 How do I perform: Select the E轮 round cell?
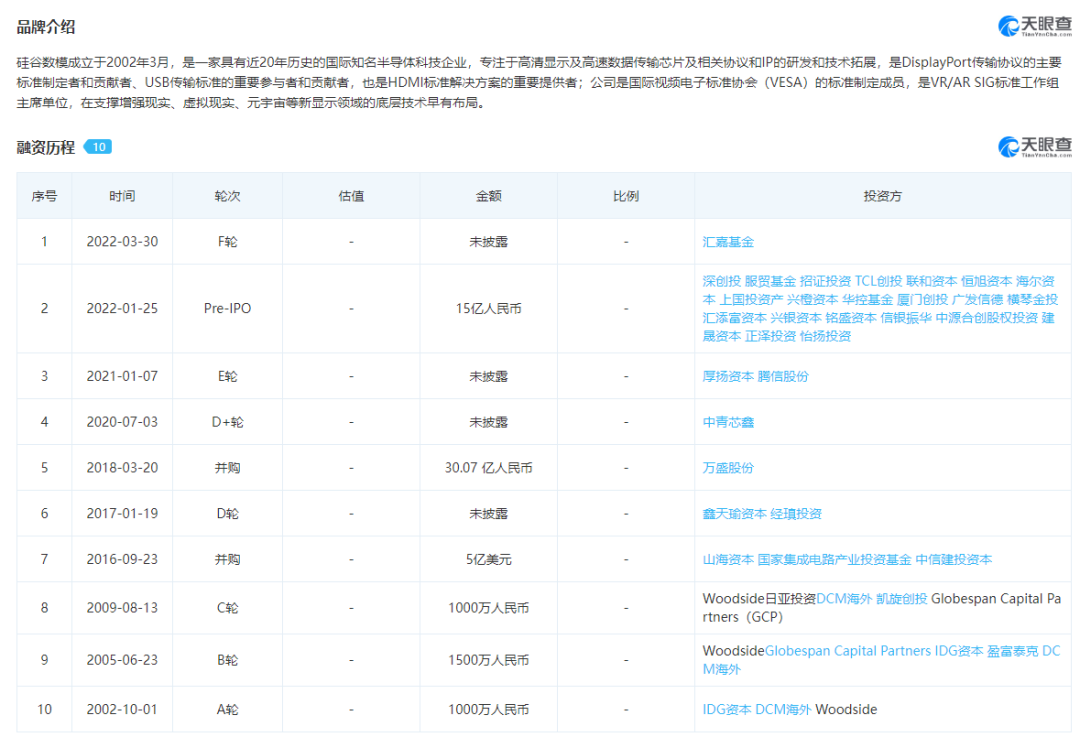227,376
